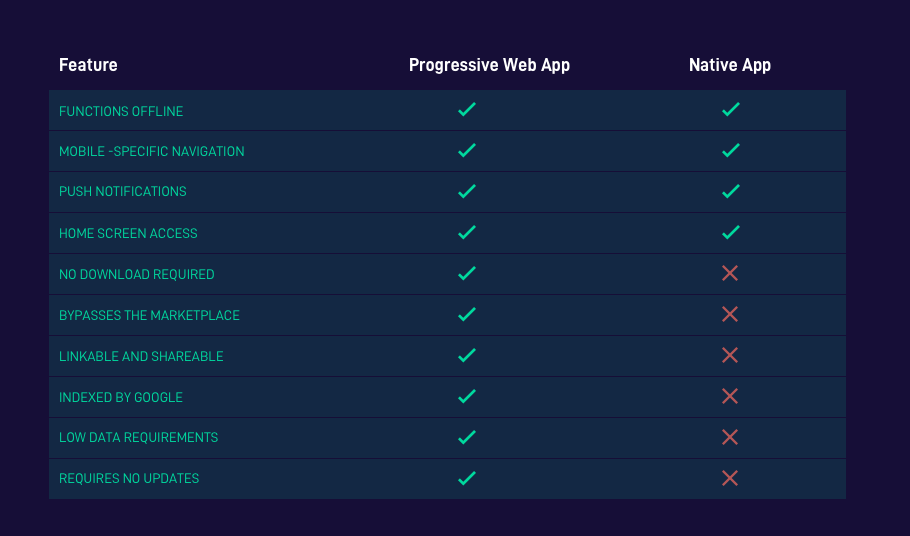This screenshot has width=910, height=536.
Task: Click the Indexed by Google row label
Action: click(121, 397)
